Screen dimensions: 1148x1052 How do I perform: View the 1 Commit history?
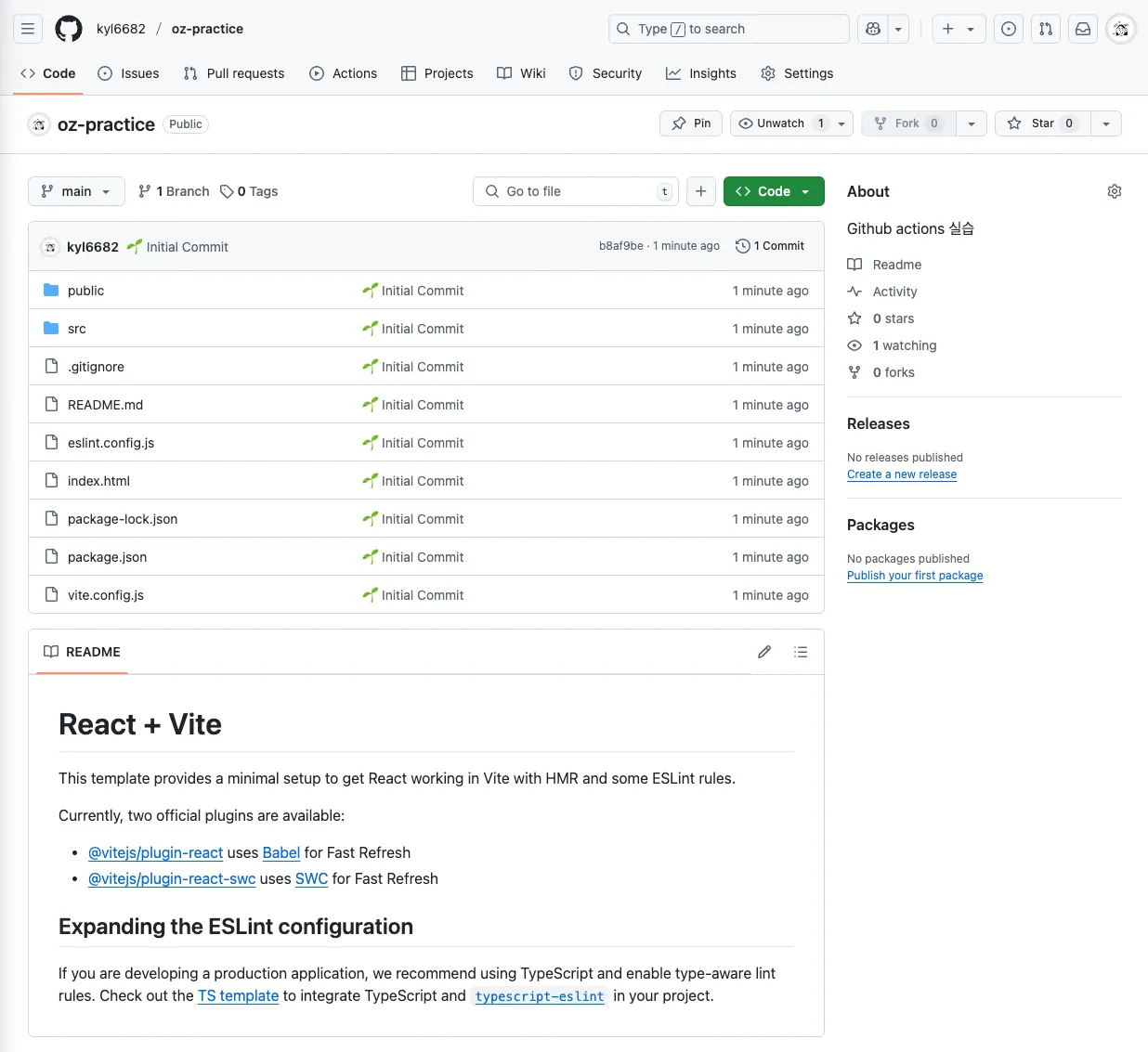pyautogui.click(x=770, y=246)
